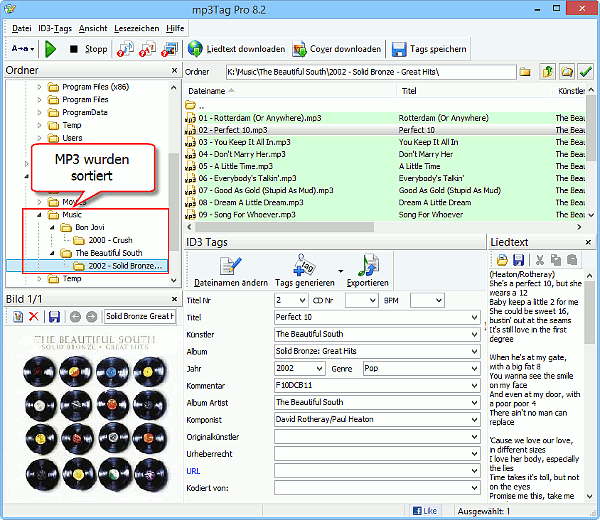Click the Exportieren button
Image resolution: width=600 pixels, height=520 pixels.
(x=367, y=271)
